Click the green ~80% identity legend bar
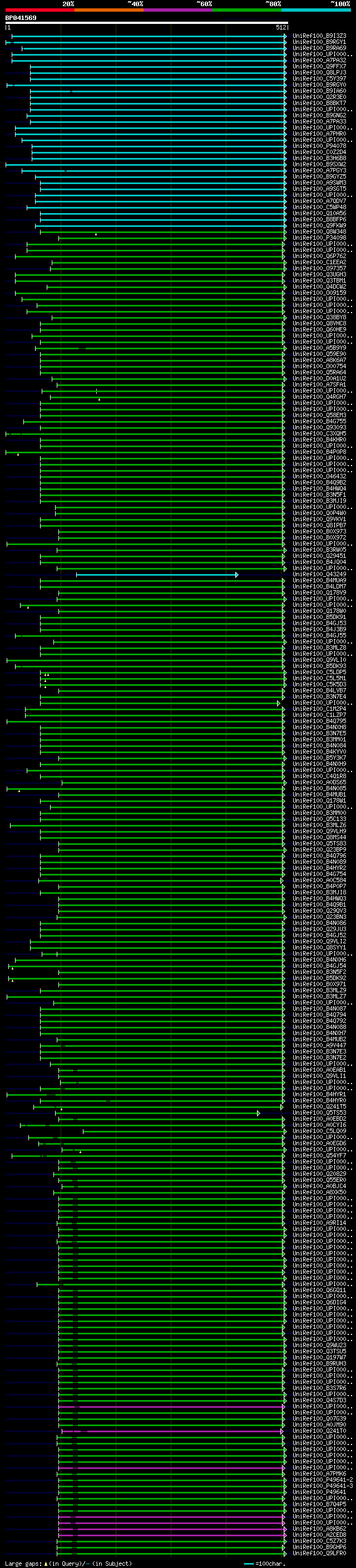Screen dimensions: 356x1568 pos(247,10)
